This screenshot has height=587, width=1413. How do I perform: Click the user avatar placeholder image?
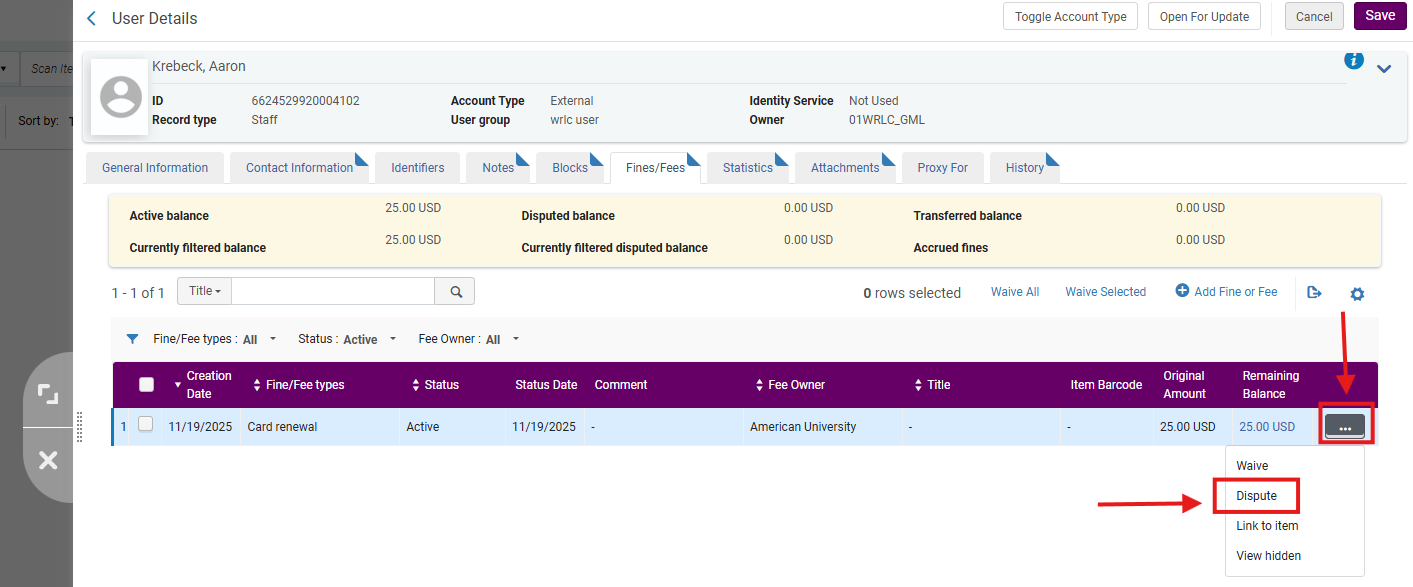click(x=122, y=97)
